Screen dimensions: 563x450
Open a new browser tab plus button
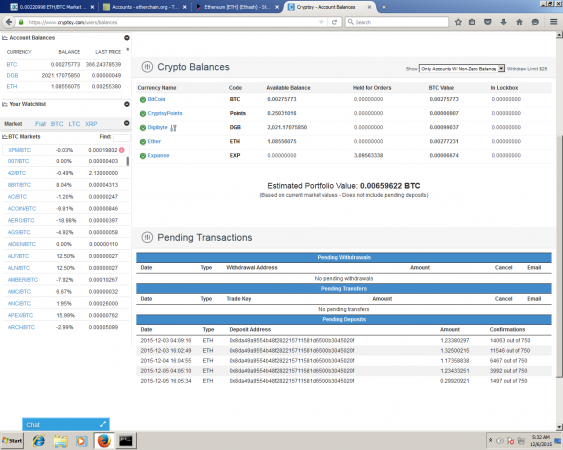point(383,7)
